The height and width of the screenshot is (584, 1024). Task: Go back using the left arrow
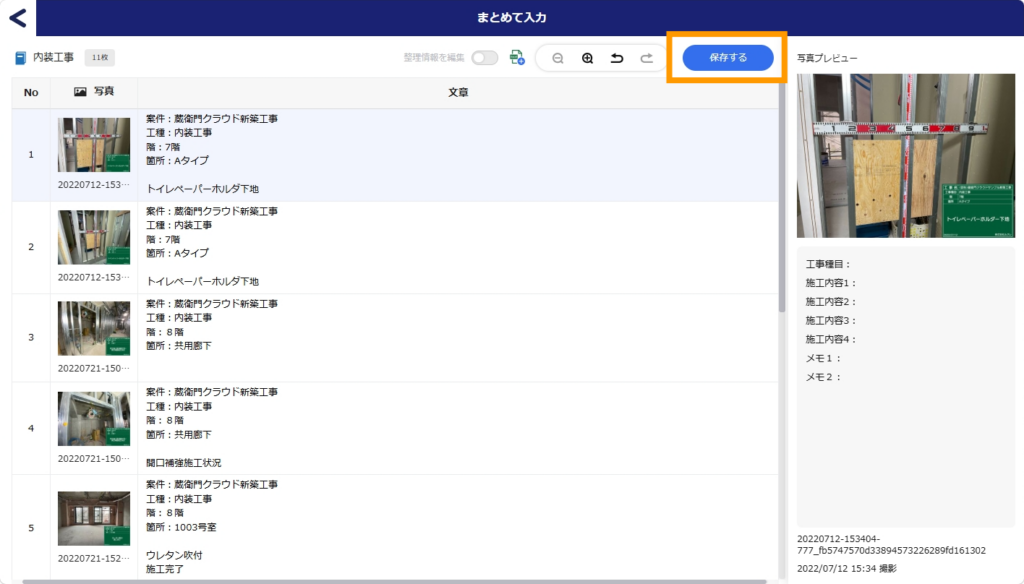[18, 18]
